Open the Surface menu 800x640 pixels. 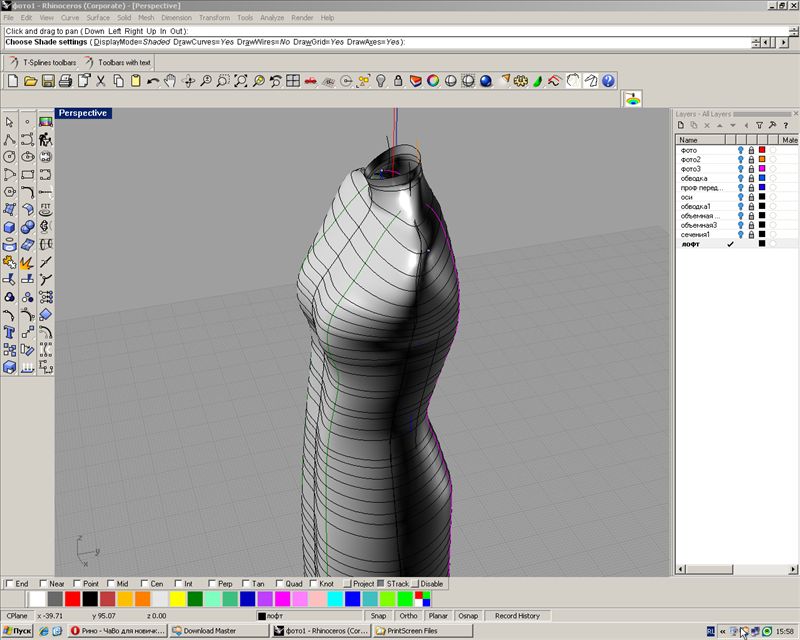coord(98,18)
